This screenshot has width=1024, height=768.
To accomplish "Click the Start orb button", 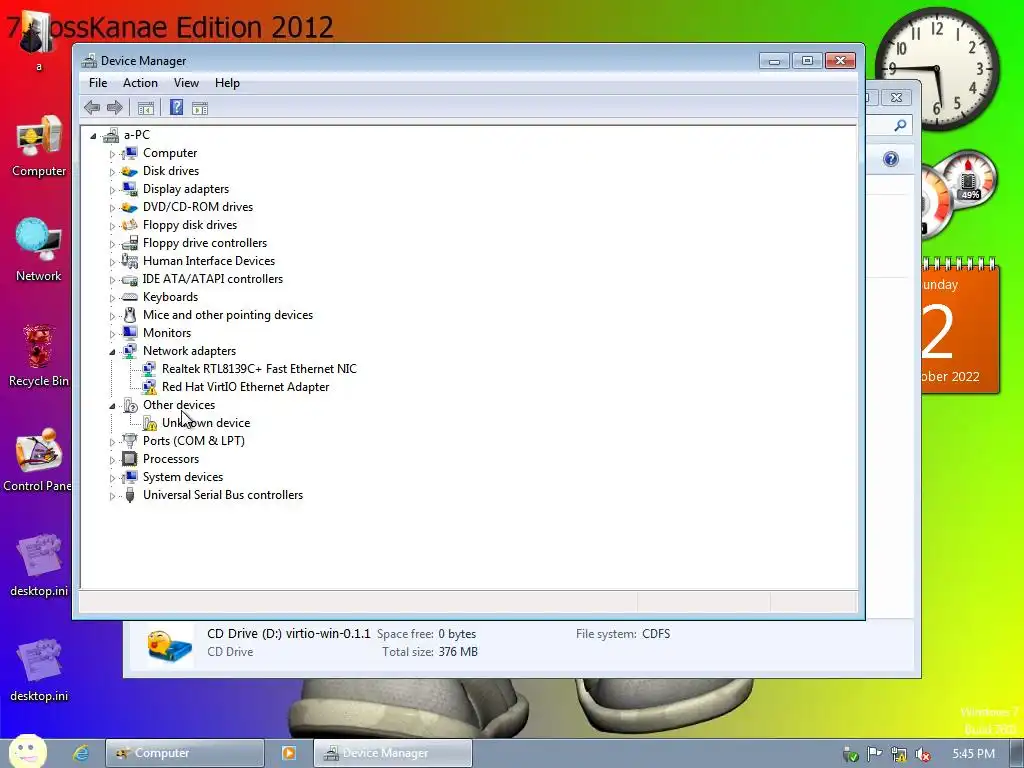I will pos(27,751).
